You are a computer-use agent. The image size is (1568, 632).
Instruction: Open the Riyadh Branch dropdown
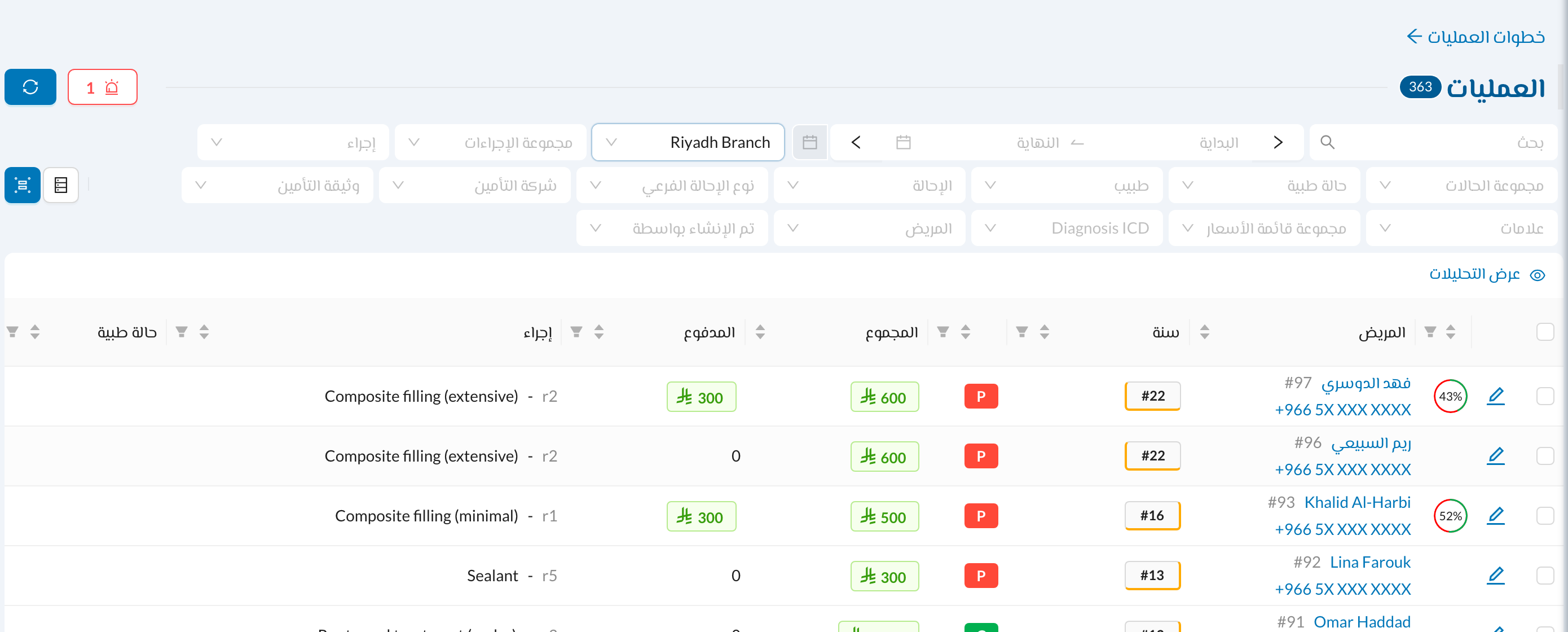pyautogui.click(x=688, y=142)
